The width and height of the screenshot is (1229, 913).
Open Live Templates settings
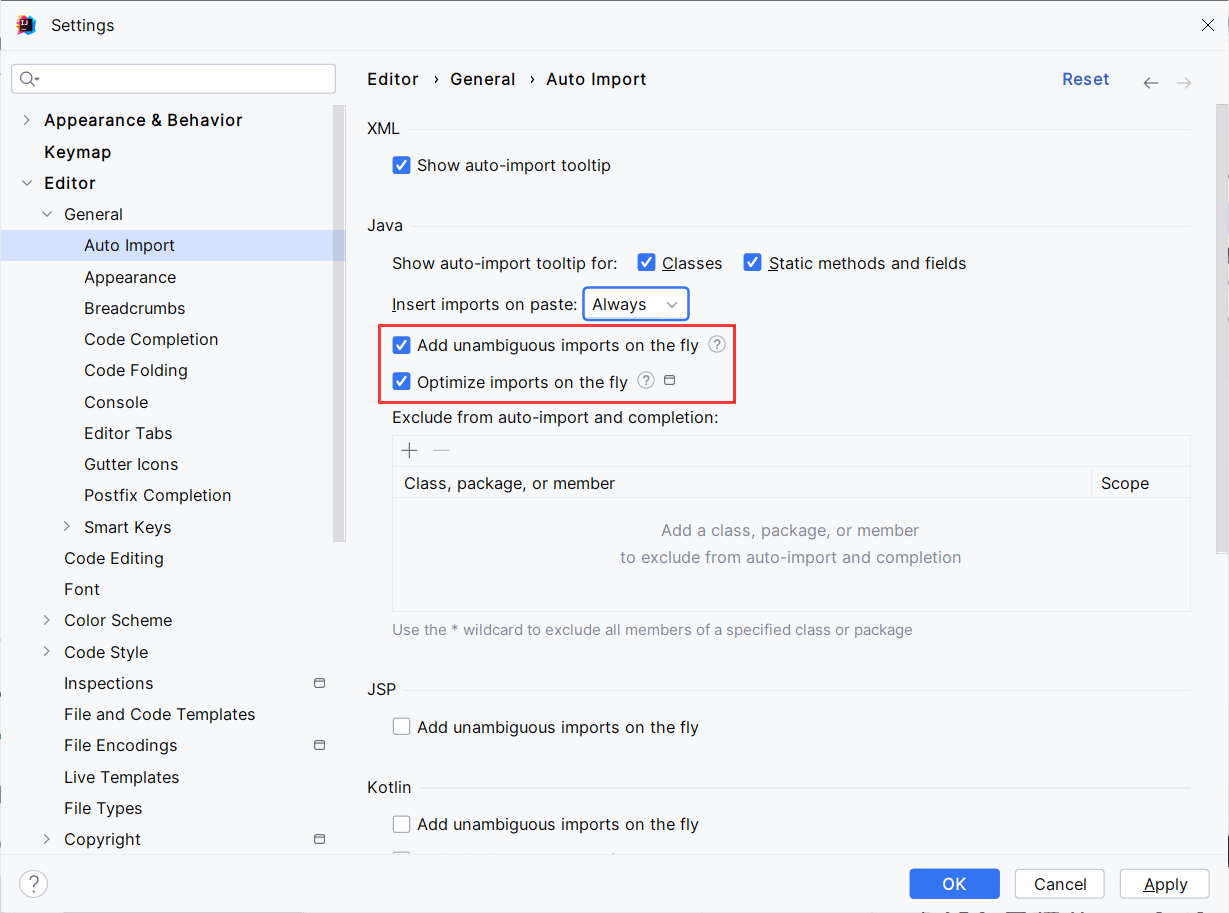click(122, 777)
